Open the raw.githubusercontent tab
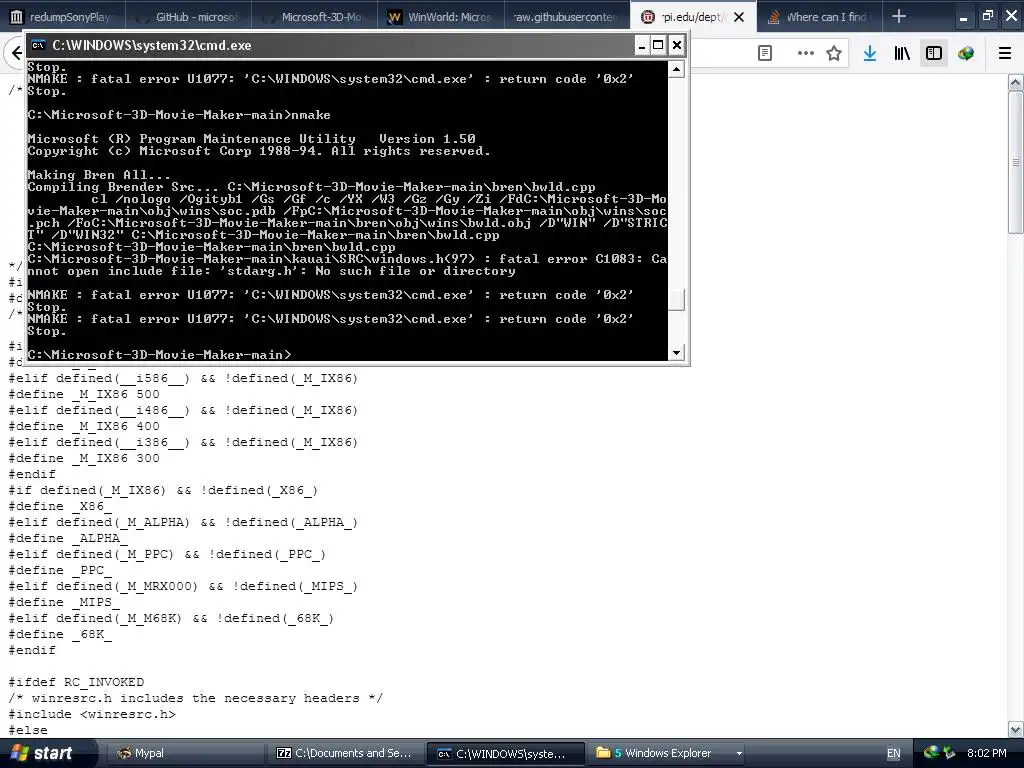This screenshot has height=768, width=1024. click(567, 16)
